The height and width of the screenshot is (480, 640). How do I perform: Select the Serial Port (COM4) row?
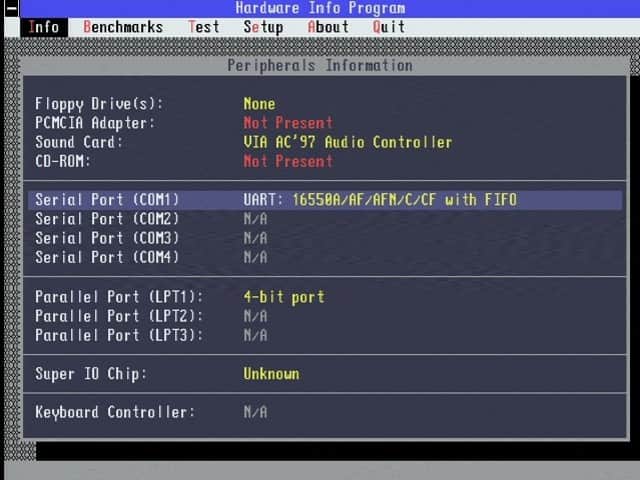point(325,258)
